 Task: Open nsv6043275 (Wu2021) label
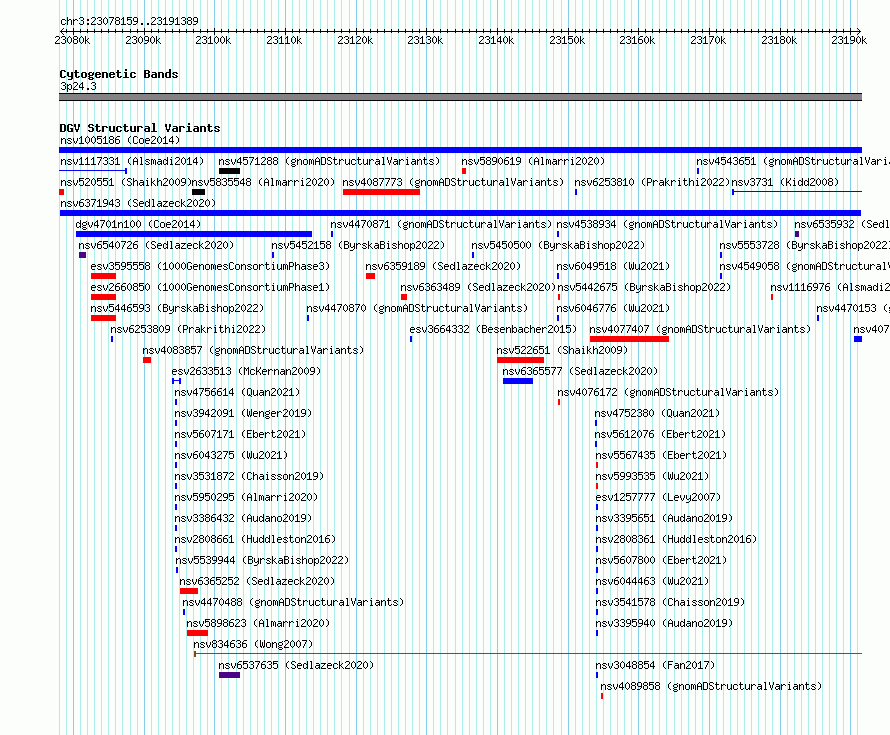(x=231, y=455)
